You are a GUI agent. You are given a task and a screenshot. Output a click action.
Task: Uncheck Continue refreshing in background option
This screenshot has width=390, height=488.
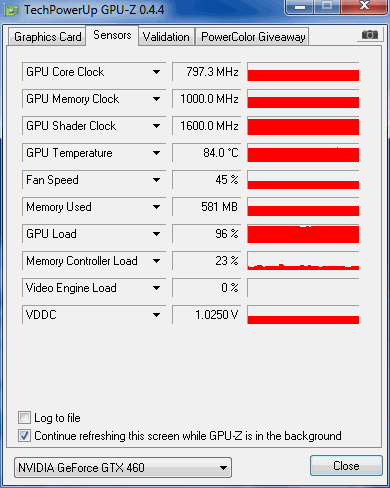24,435
